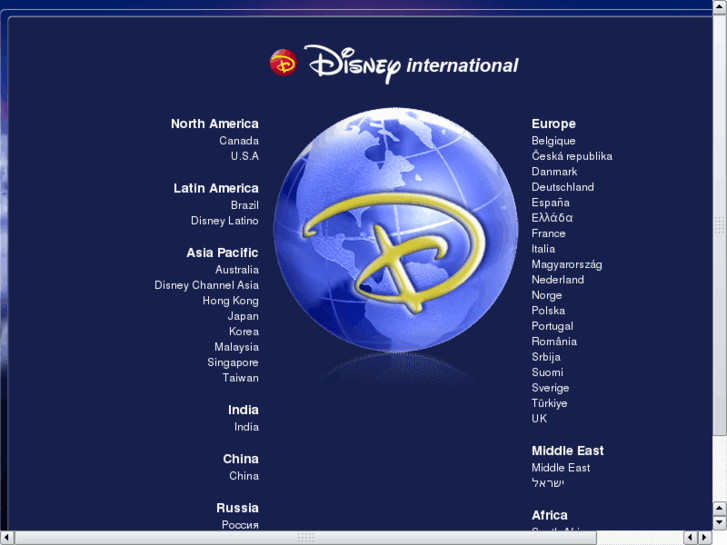Click the horizontal scrollbar thumb

point(306,538)
